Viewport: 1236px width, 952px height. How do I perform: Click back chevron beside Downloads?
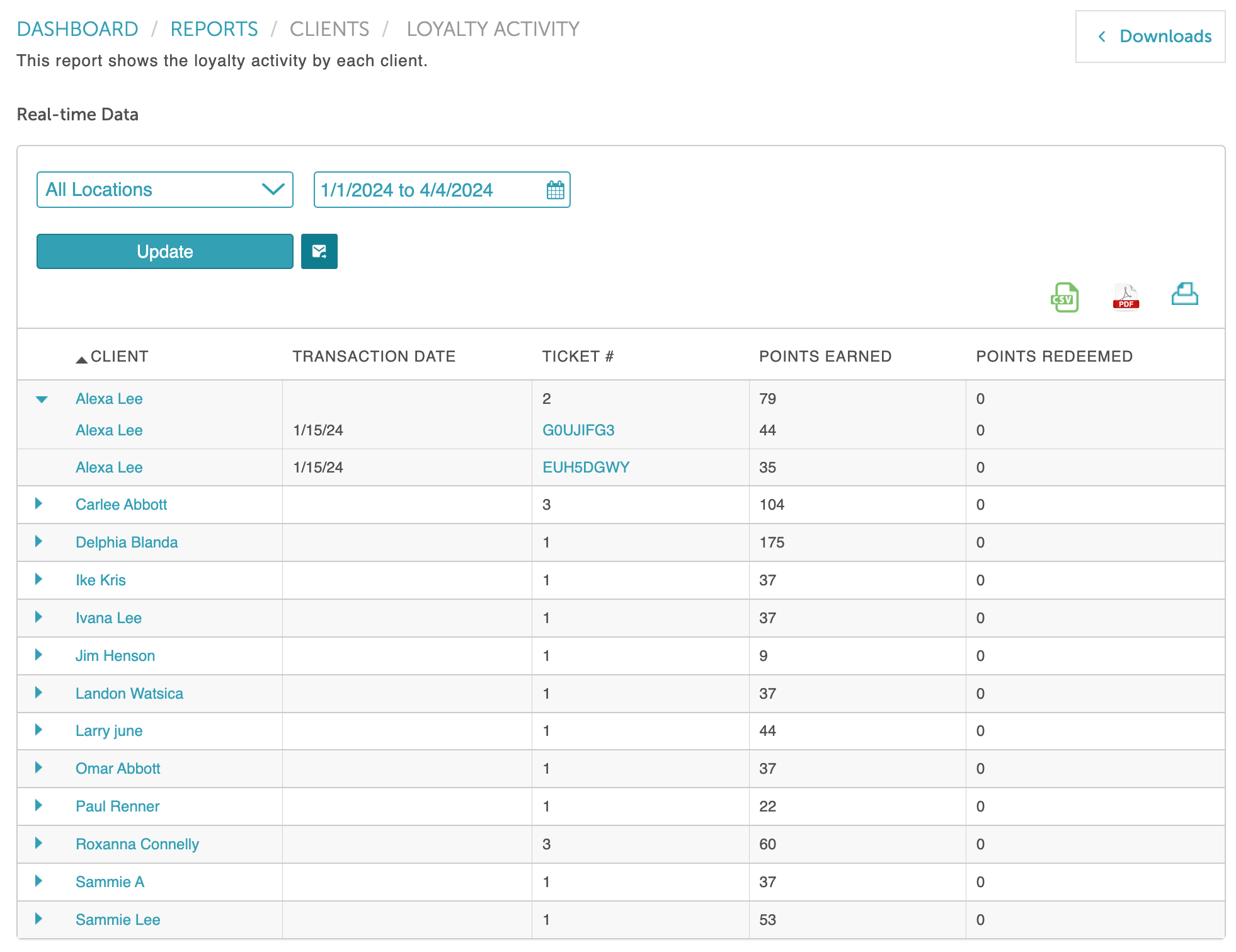(x=1102, y=37)
